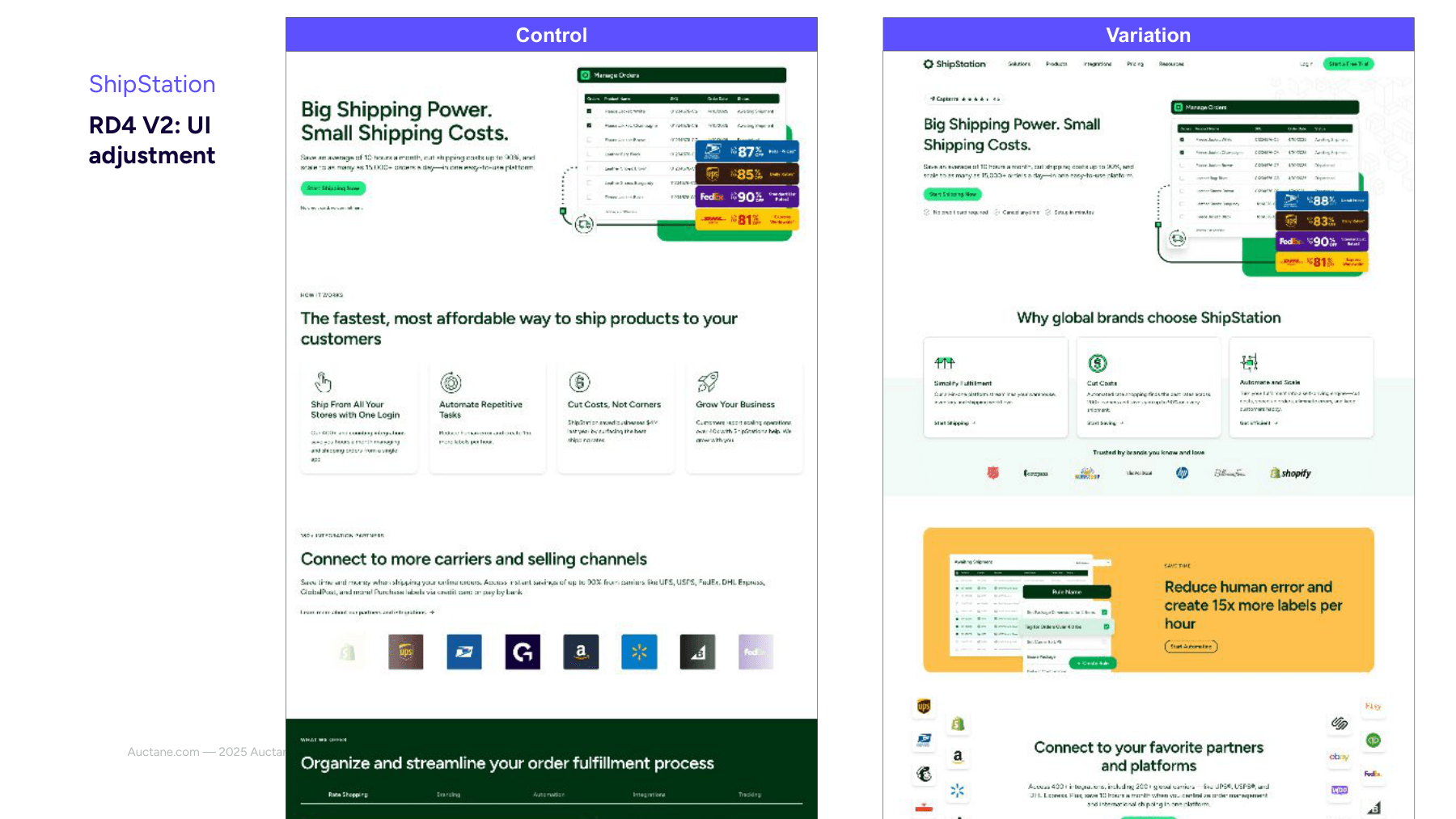
Task: Click Start a Free Trial button
Action: coord(1348,64)
